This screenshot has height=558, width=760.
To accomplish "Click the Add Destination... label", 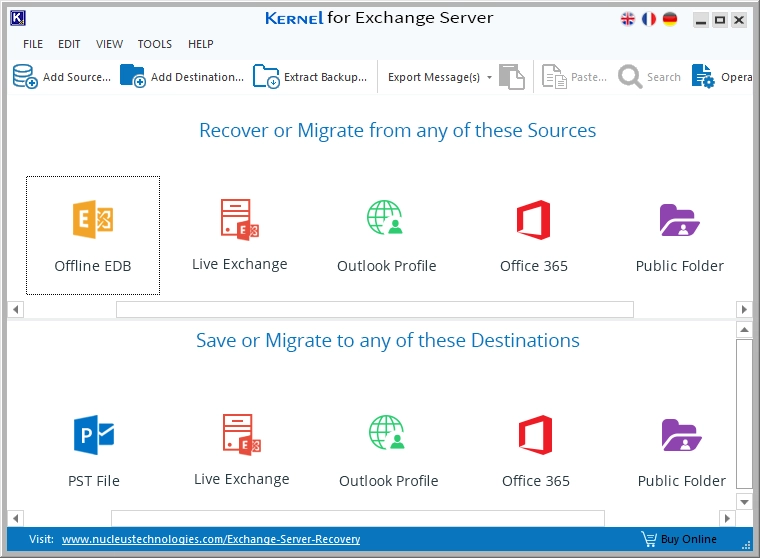I will [x=197, y=77].
